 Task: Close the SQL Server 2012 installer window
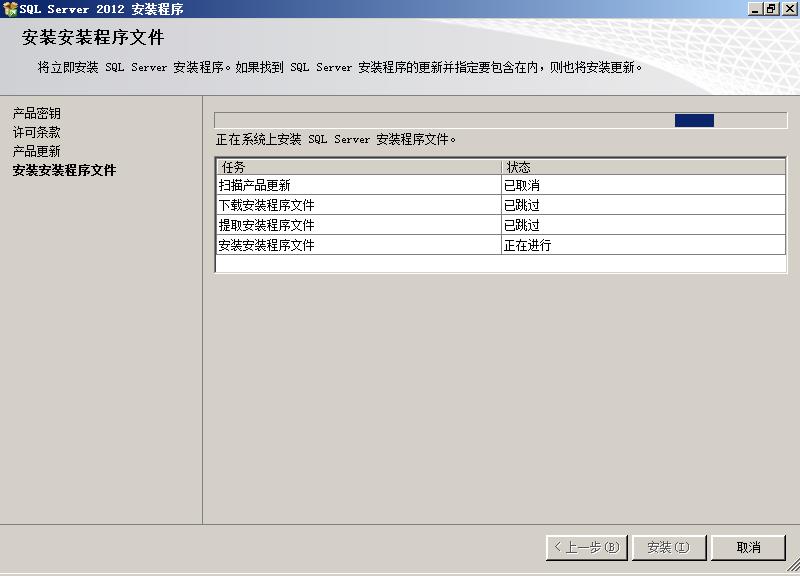(x=788, y=9)
